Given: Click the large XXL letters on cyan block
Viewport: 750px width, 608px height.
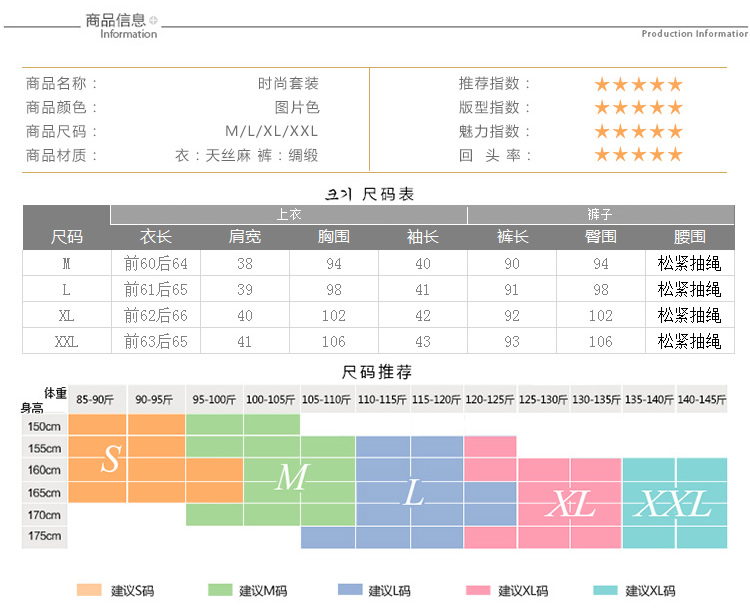Looking at the screenshot, I should click(674, 503).
